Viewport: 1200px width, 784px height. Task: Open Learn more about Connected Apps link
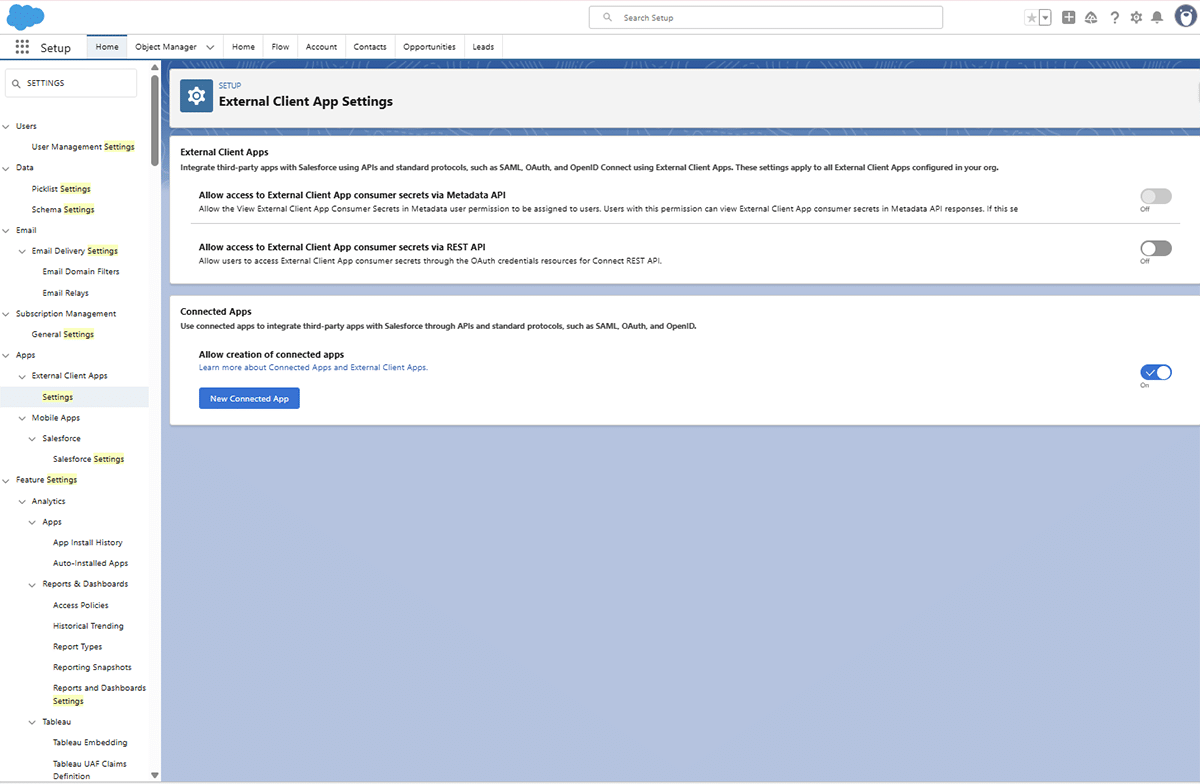(313, 368)
